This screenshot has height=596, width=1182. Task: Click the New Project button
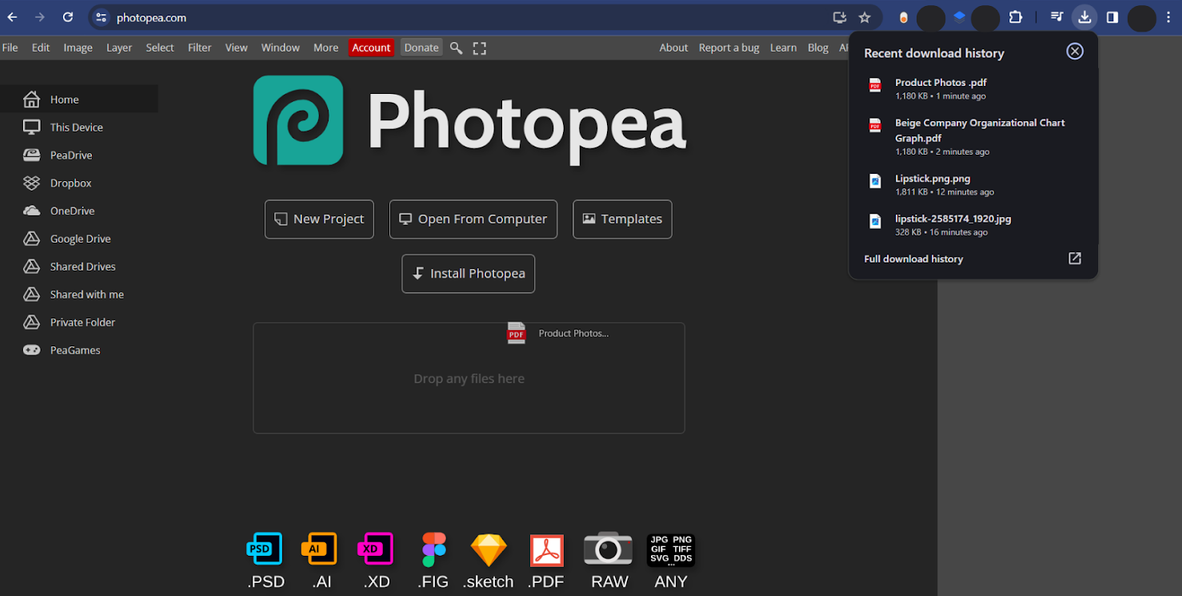(319, 219)
